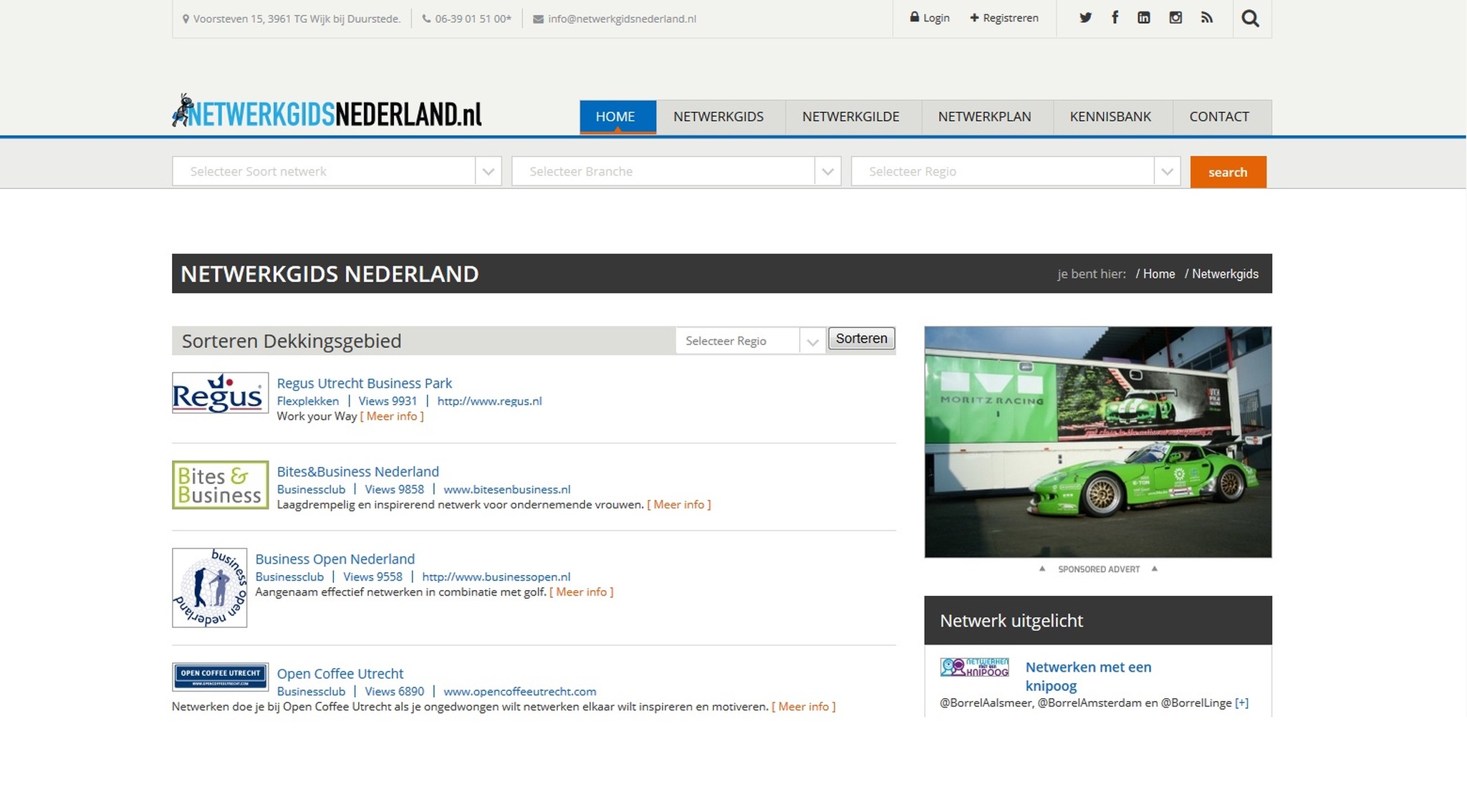Click the Views 9558 text

[373, 577]
